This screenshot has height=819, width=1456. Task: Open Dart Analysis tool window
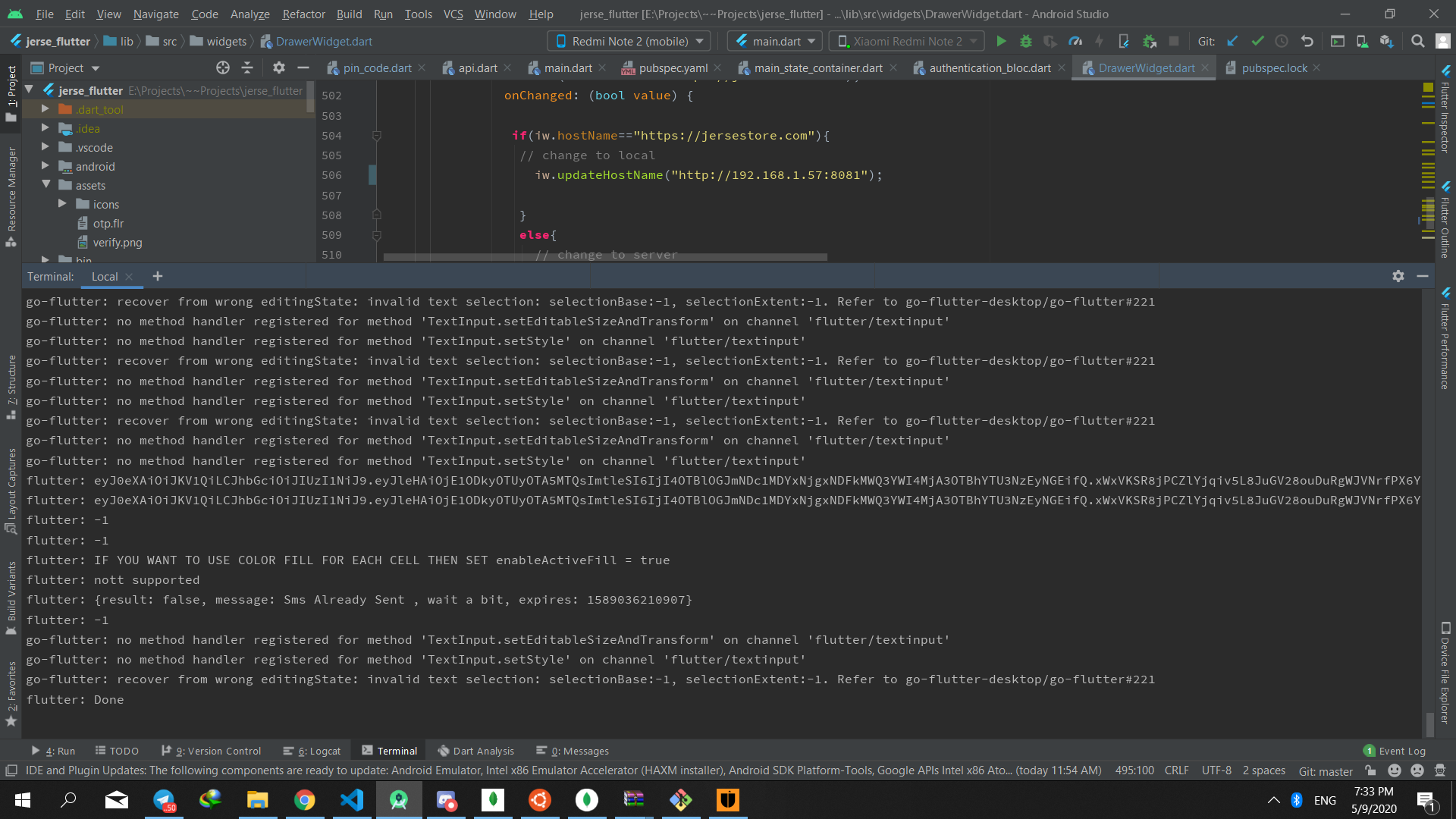point(475,751)
